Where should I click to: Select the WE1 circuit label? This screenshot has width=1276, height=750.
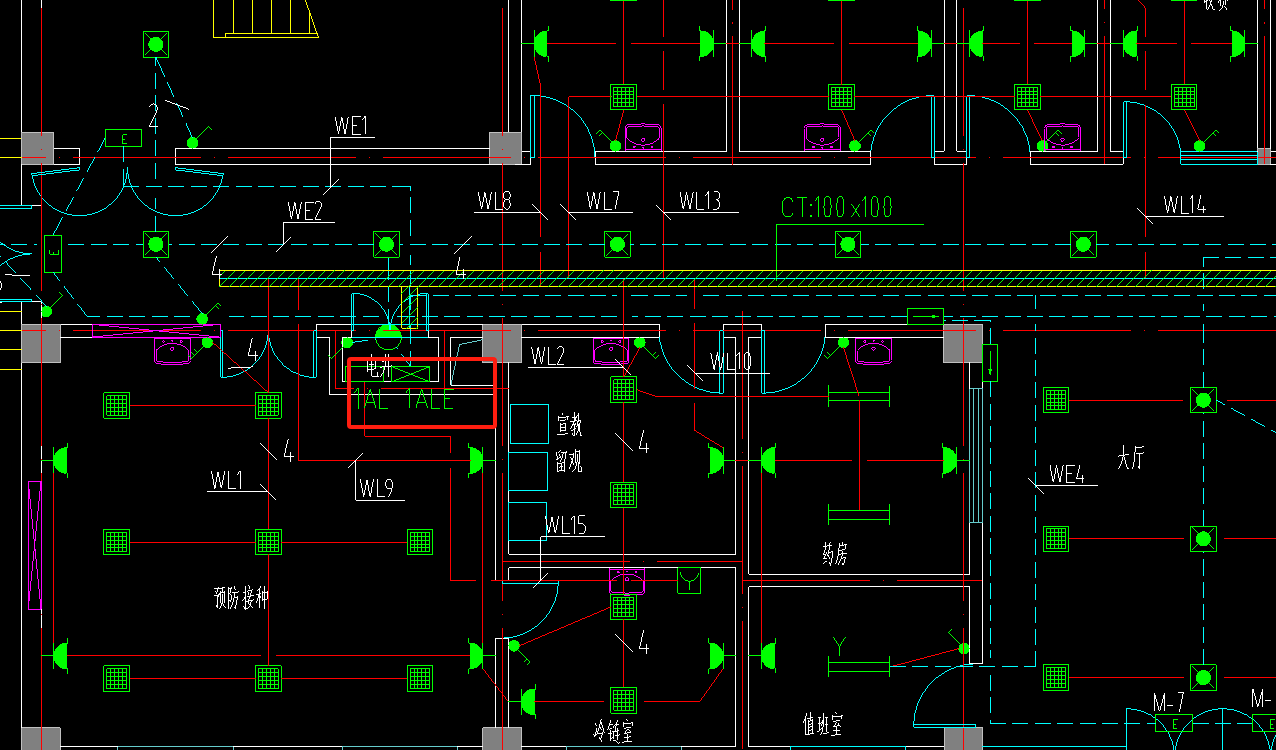click(x=352, y=126)
